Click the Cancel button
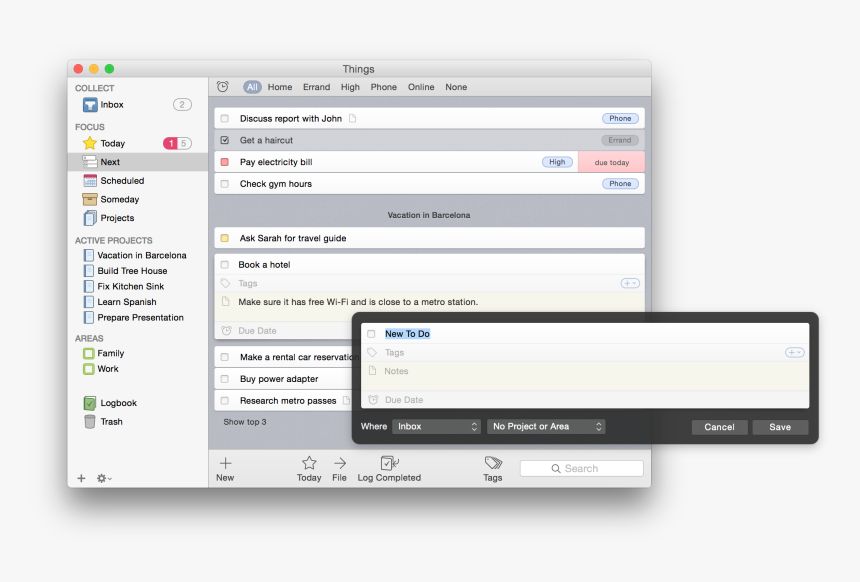 click(x=719, y=427)
